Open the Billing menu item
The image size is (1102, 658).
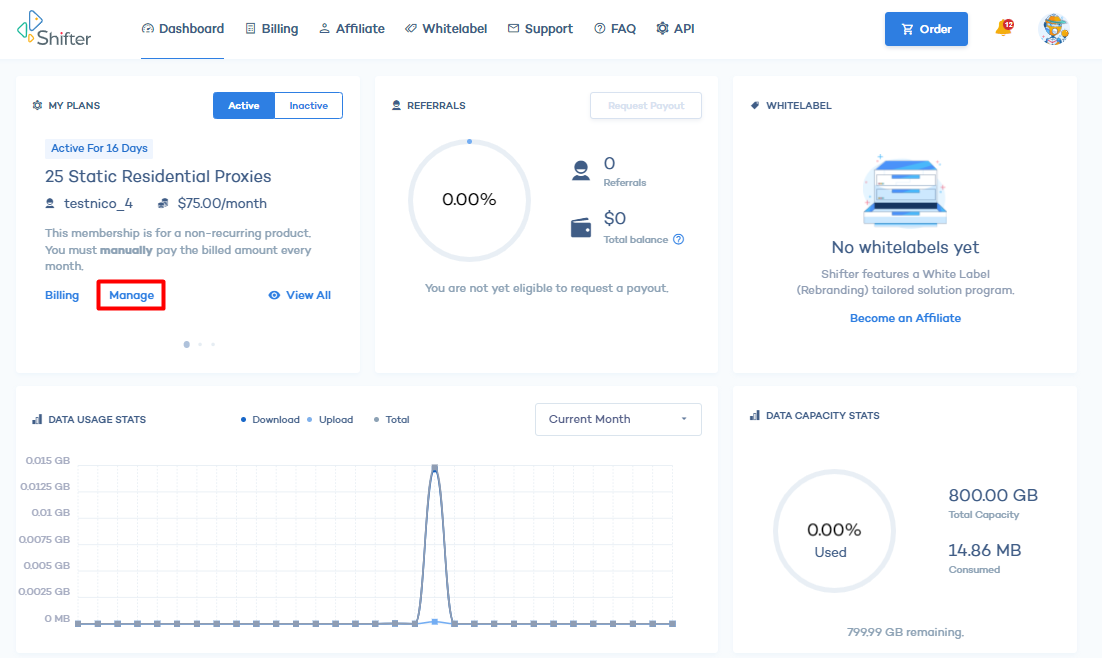(271, 29)
